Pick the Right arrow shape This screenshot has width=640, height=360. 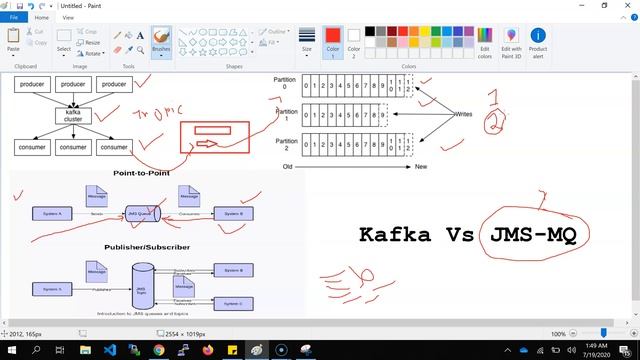point(223,42)
